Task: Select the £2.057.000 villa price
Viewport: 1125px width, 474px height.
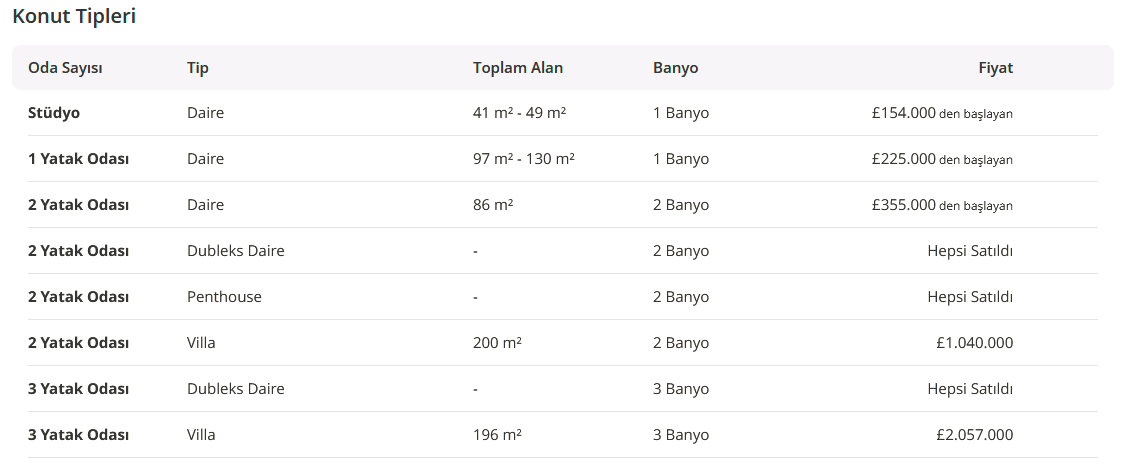Action: 974,435
